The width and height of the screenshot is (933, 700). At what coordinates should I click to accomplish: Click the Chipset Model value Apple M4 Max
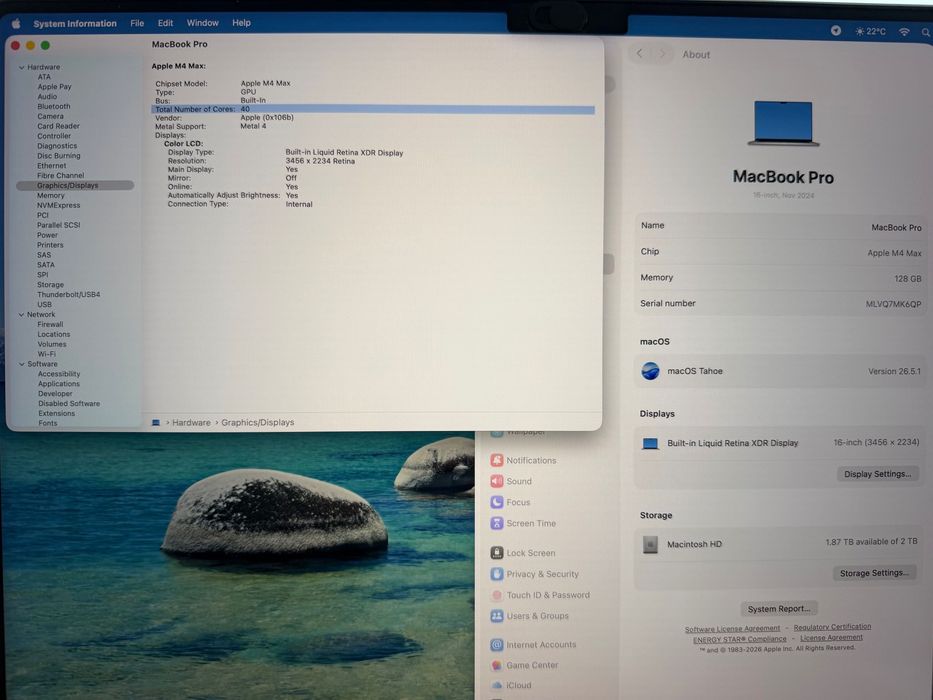click(265, 83)
